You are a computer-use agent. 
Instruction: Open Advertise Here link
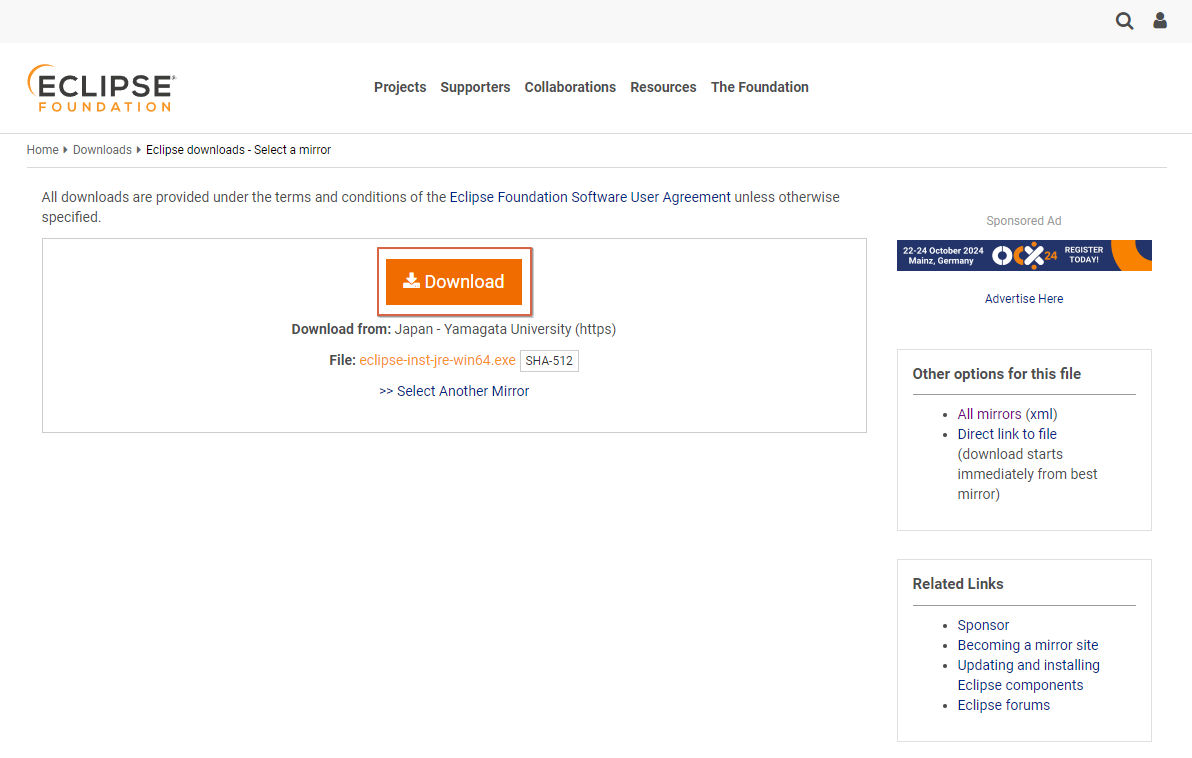(x=1024, y=299)
